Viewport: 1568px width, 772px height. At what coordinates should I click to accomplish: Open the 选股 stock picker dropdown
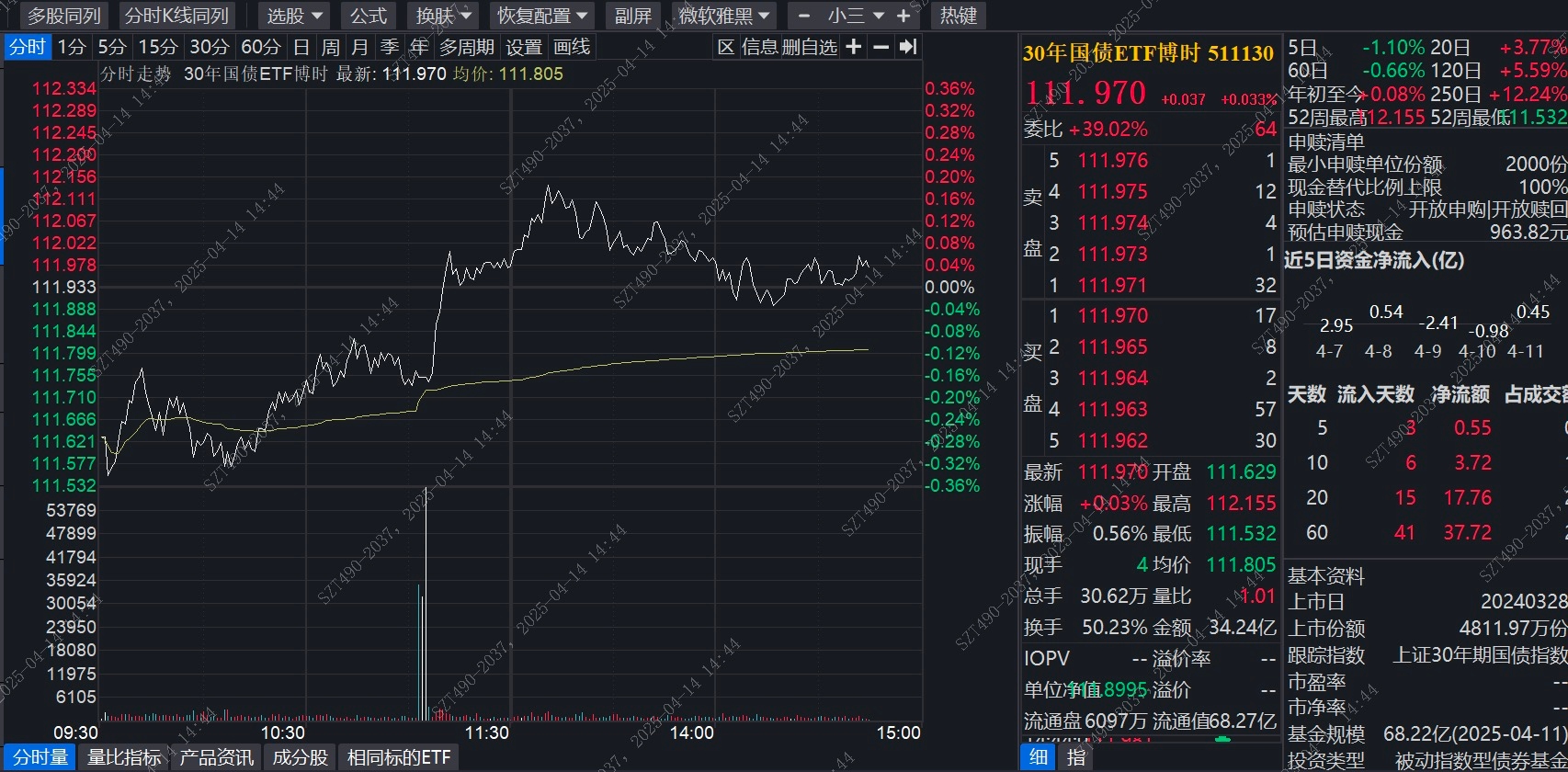click(294, 16)
